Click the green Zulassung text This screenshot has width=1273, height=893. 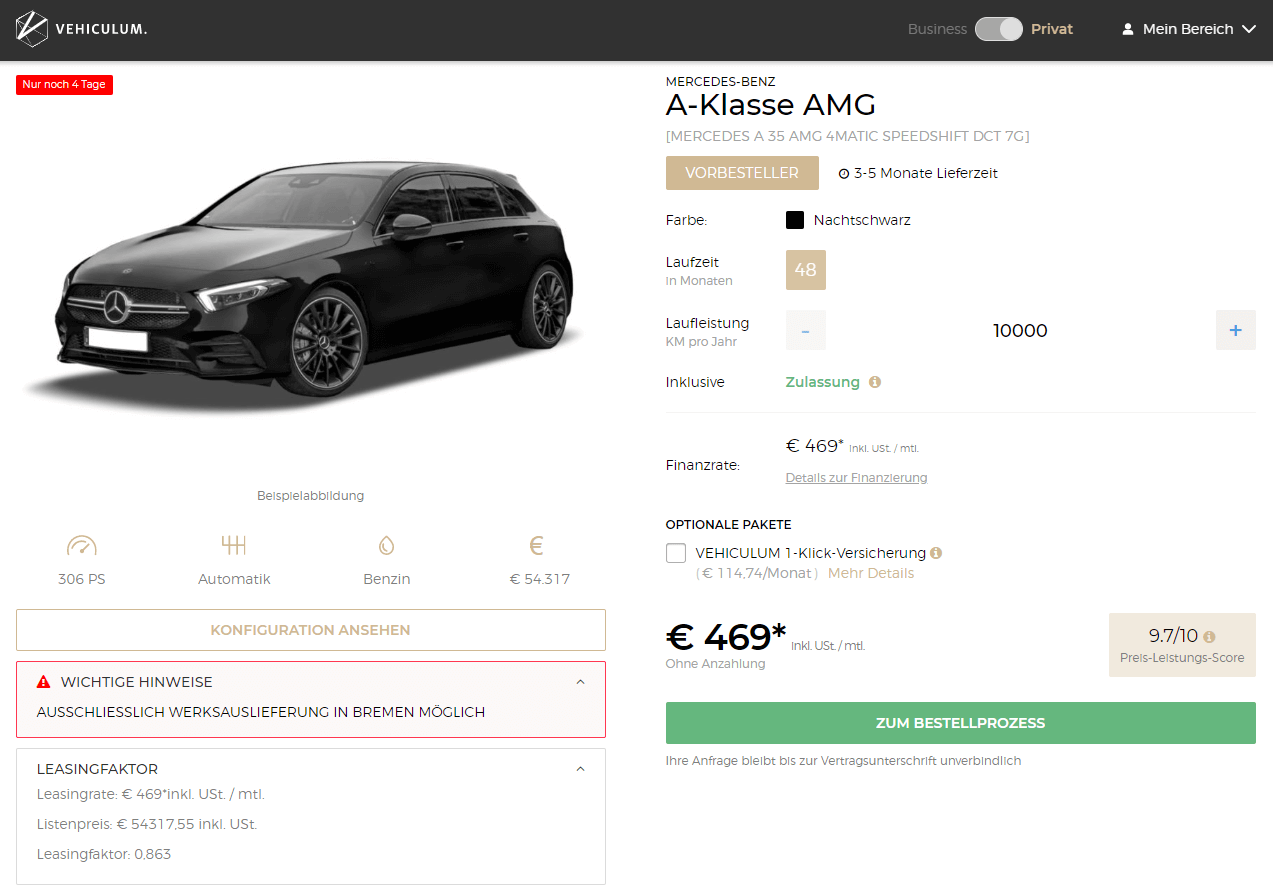tap(823, 382)
